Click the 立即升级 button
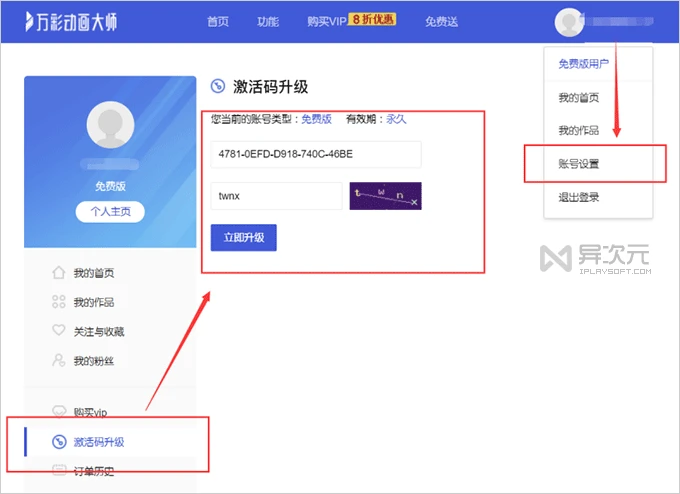 (x=244, y=238)
